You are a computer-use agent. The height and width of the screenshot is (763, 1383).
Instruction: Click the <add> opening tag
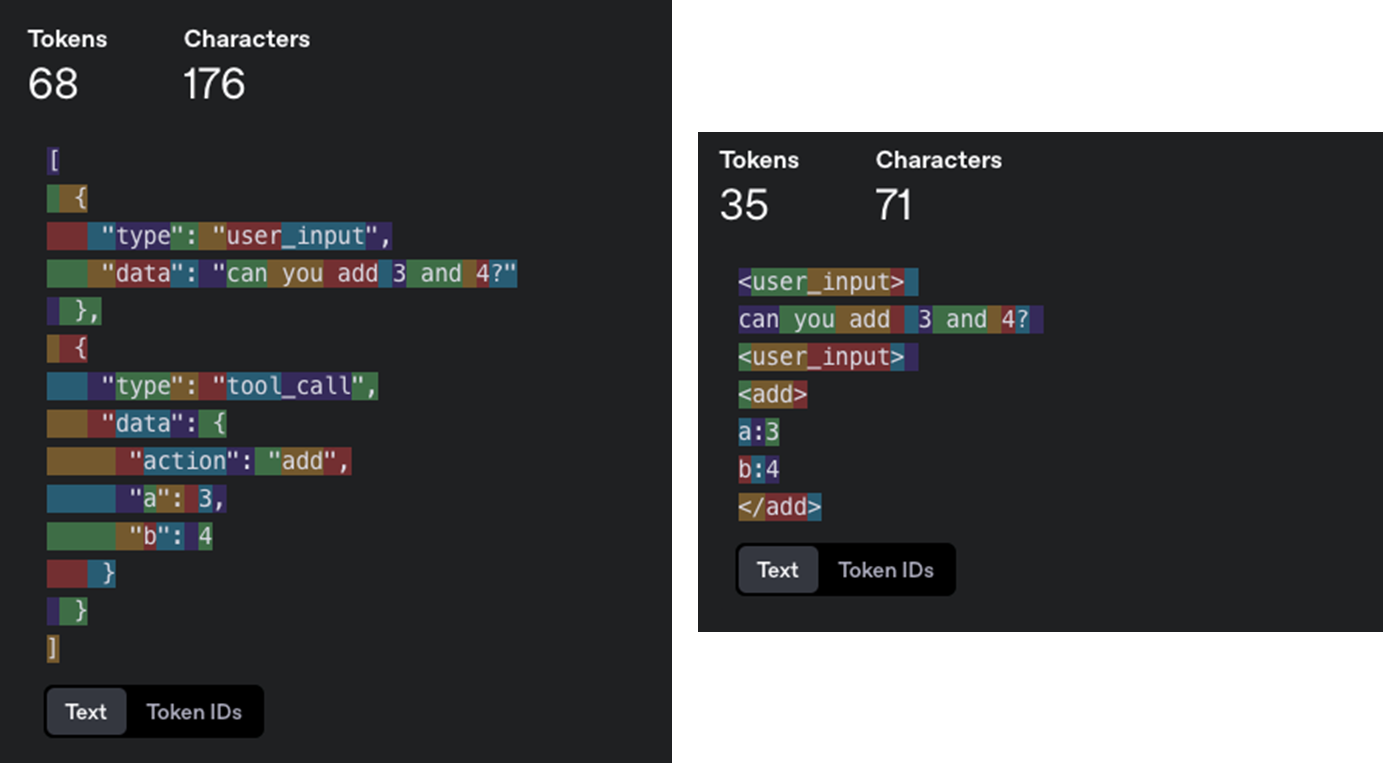point(772,395)
